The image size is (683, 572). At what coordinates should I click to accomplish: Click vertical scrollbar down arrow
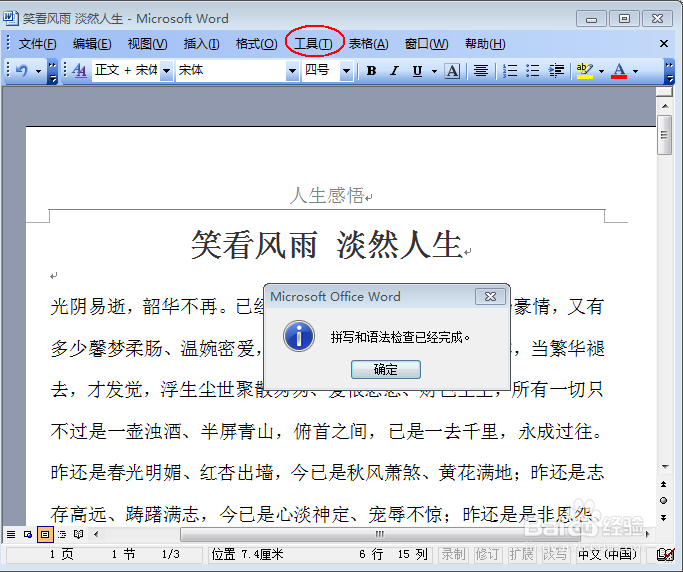tap(665, 467)
